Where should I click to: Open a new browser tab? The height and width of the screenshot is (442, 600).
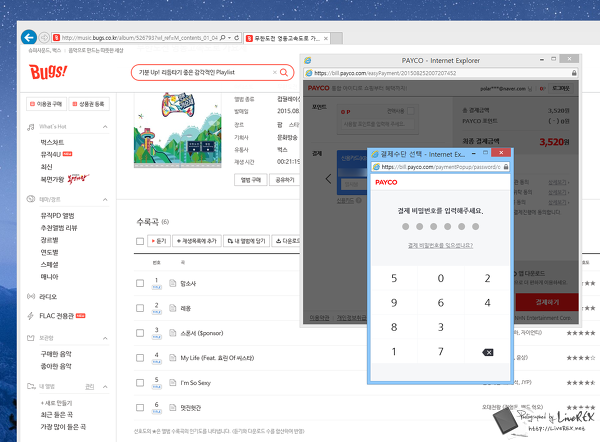tap(336, 38)
